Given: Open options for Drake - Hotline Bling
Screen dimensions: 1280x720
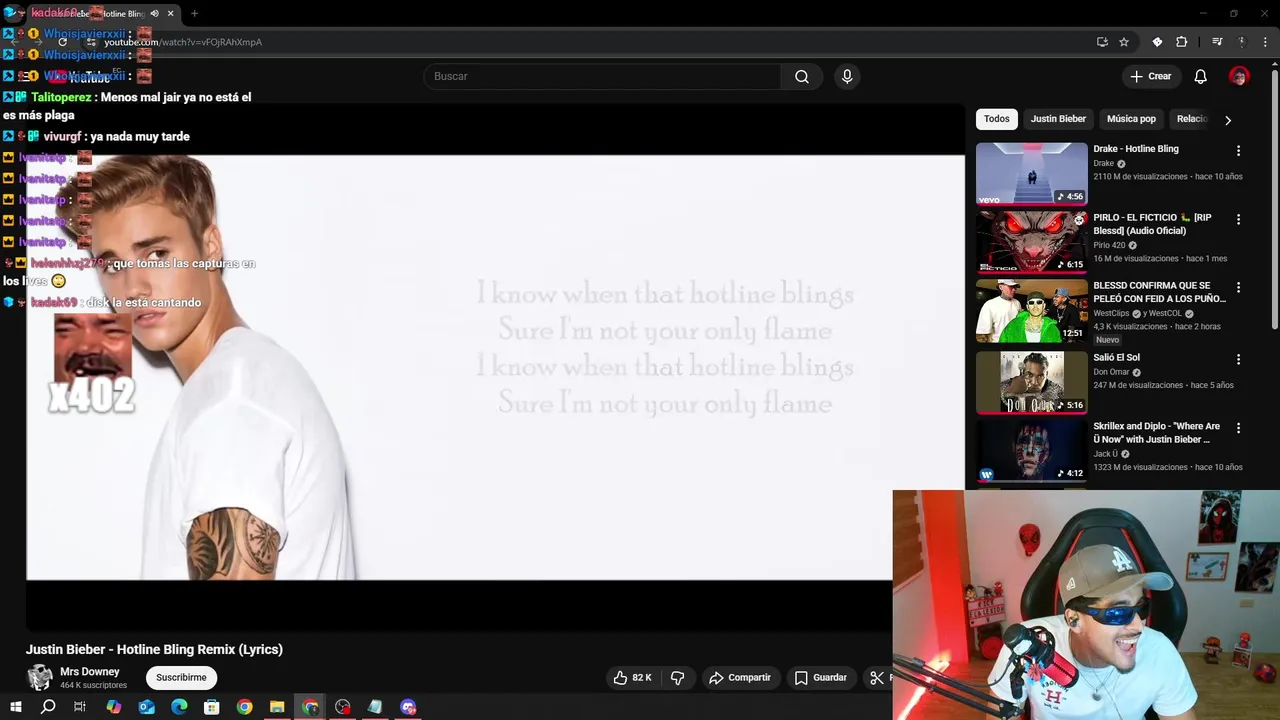Looking at the screenshot, I should pos(1238,151).
